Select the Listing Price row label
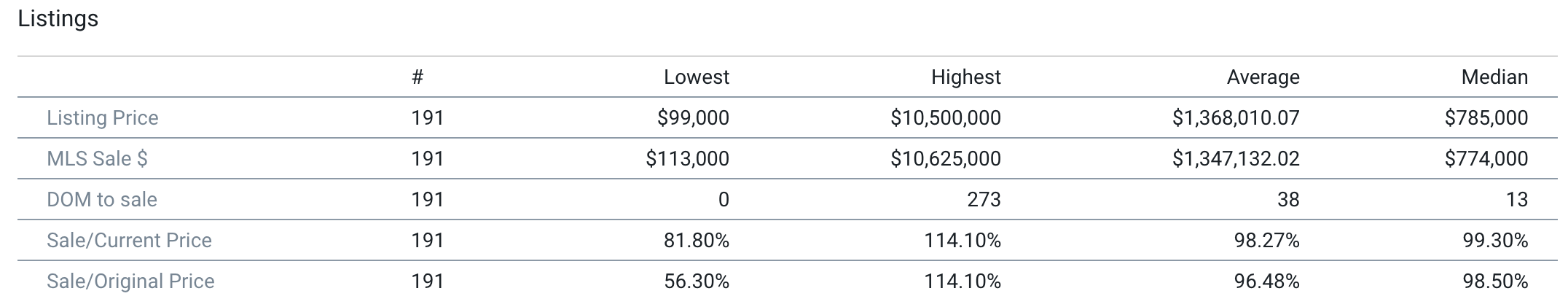Screen dimensions: 1568x299 click(103, 118)
